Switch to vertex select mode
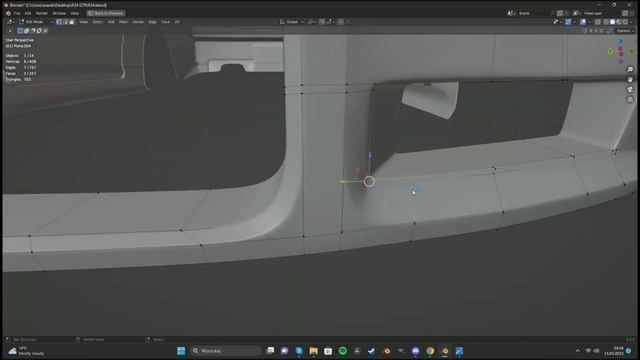The height and width of the screenshot is (360, 640). pos(59,22)
